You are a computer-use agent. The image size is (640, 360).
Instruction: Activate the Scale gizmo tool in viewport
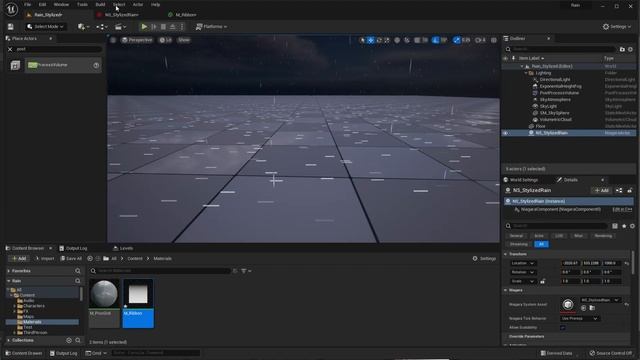pos(387,40)
